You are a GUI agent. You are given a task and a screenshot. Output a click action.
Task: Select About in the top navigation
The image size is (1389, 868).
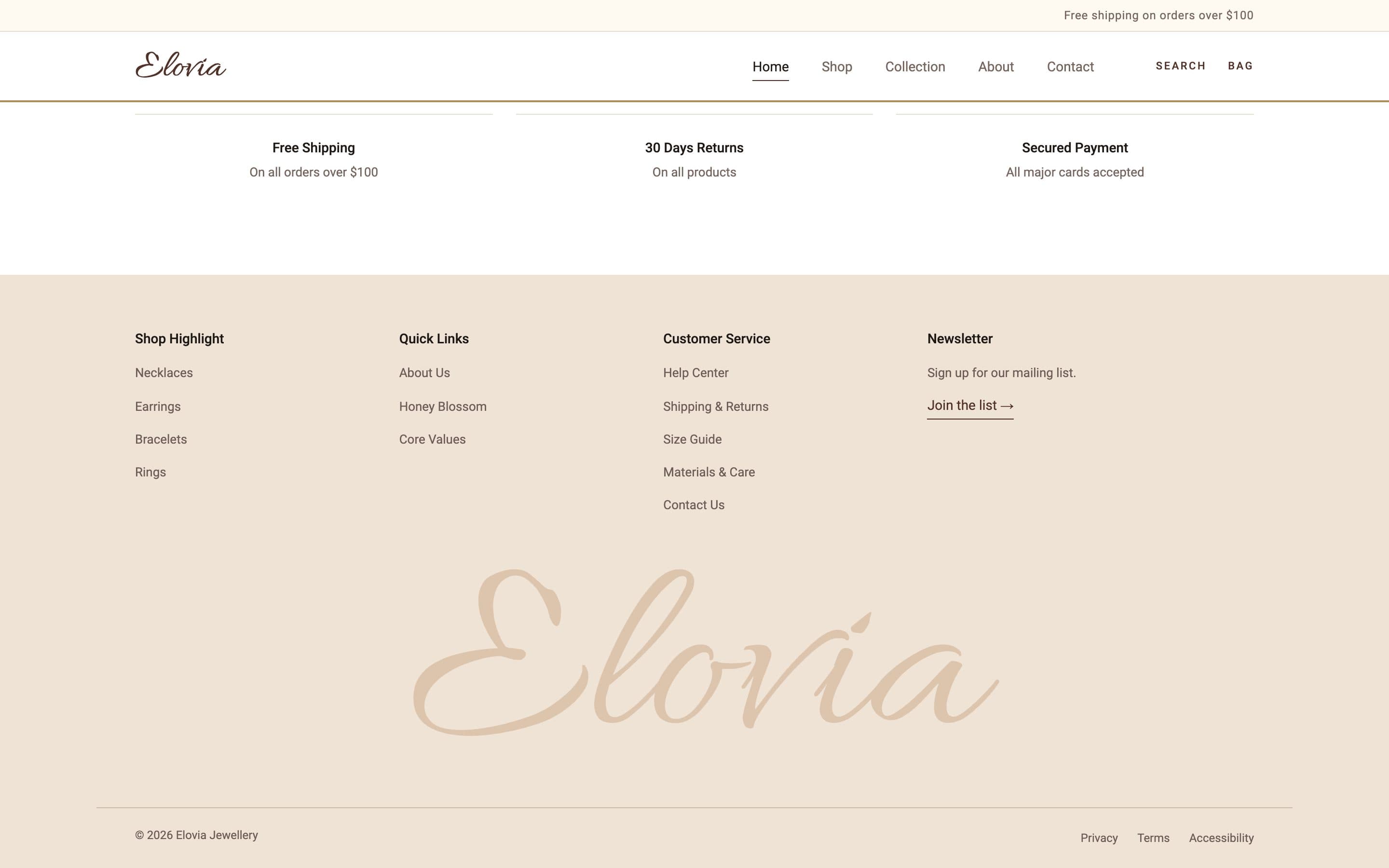click(x=996, y=67)
